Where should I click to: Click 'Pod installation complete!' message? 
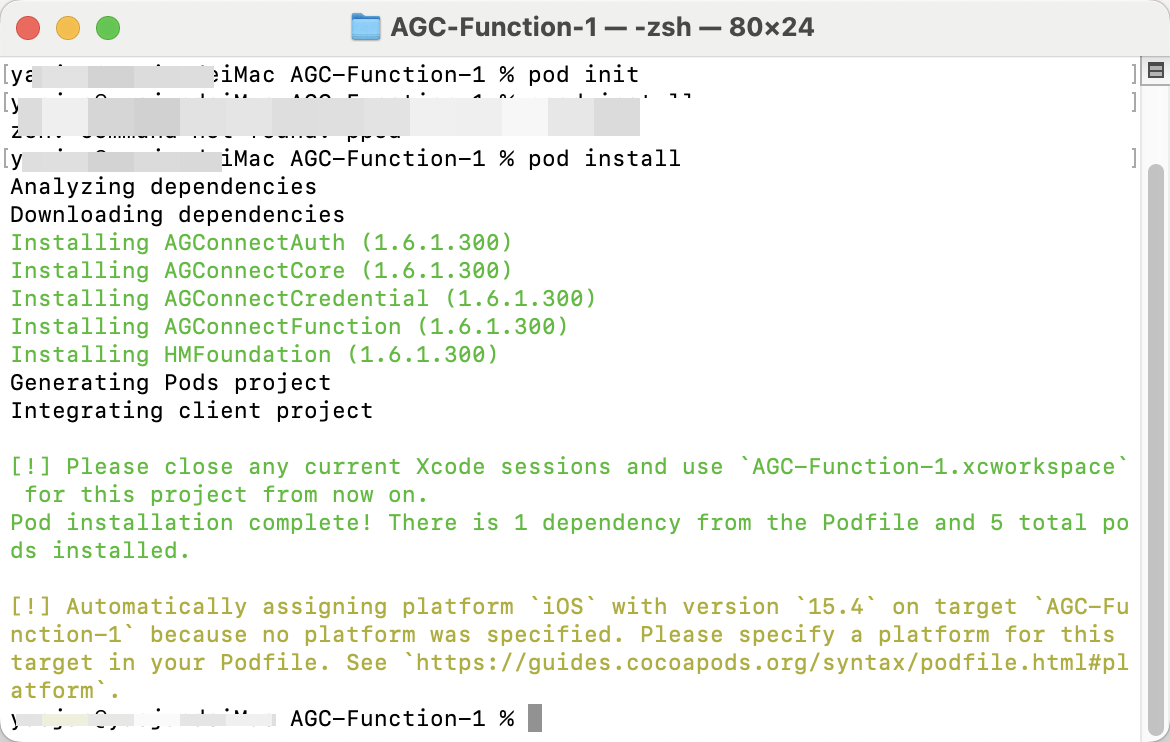pos(191,523)
